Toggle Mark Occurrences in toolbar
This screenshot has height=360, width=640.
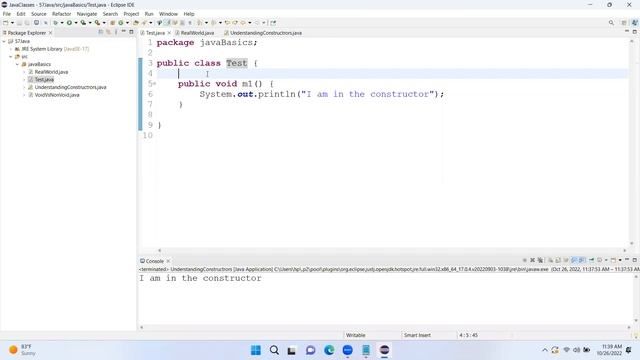click(x=167, y=23)
